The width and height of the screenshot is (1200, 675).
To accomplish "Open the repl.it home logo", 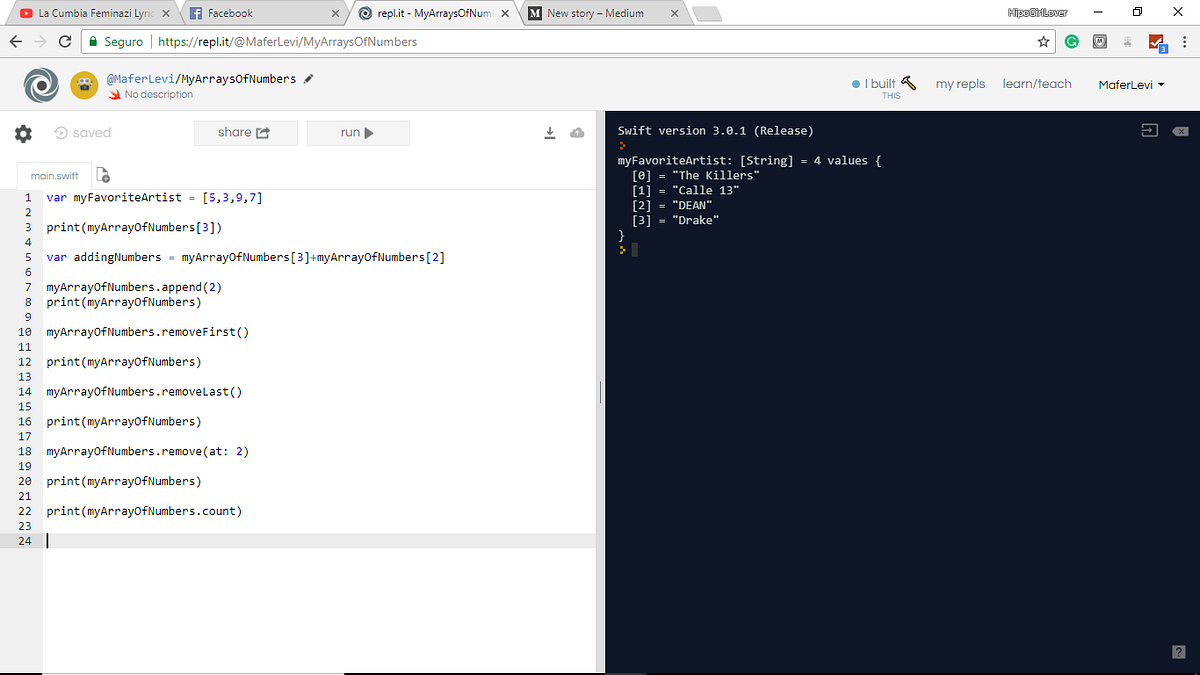I will pyautogui.click(x=41, y=86).
